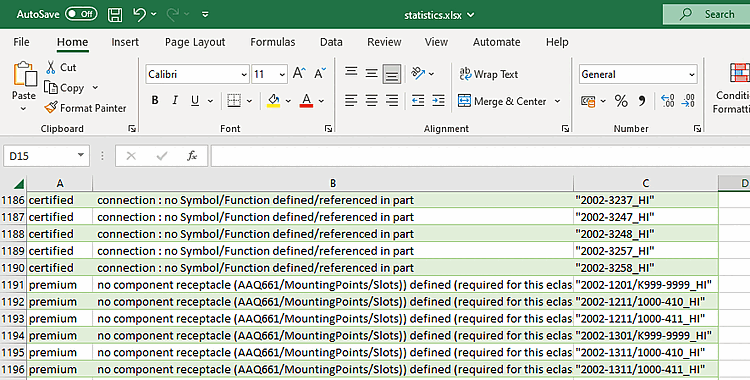
Task: Click the Save floppy disk icon
Action: coord(115,15)
